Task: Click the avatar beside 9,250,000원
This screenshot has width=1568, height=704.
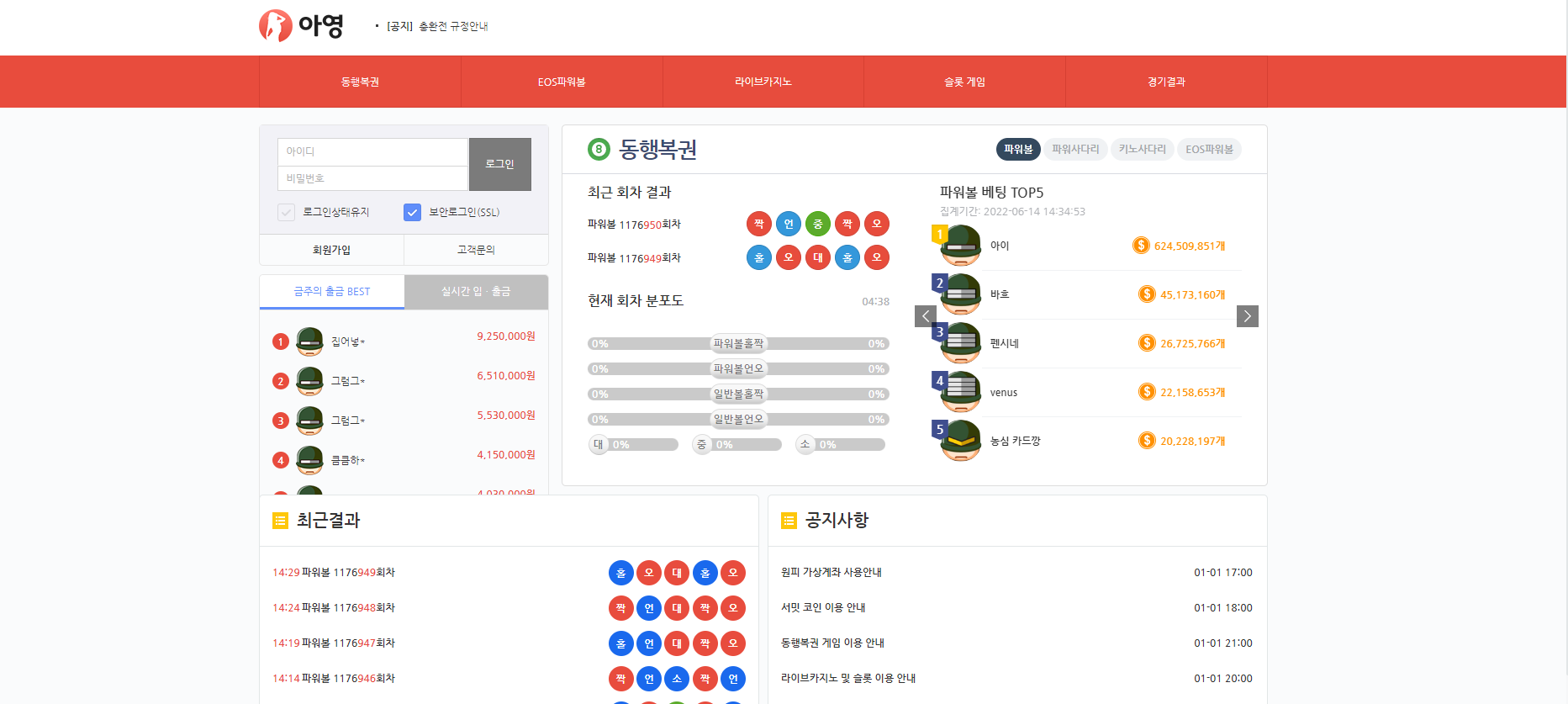Action: (x=309, y=341)
